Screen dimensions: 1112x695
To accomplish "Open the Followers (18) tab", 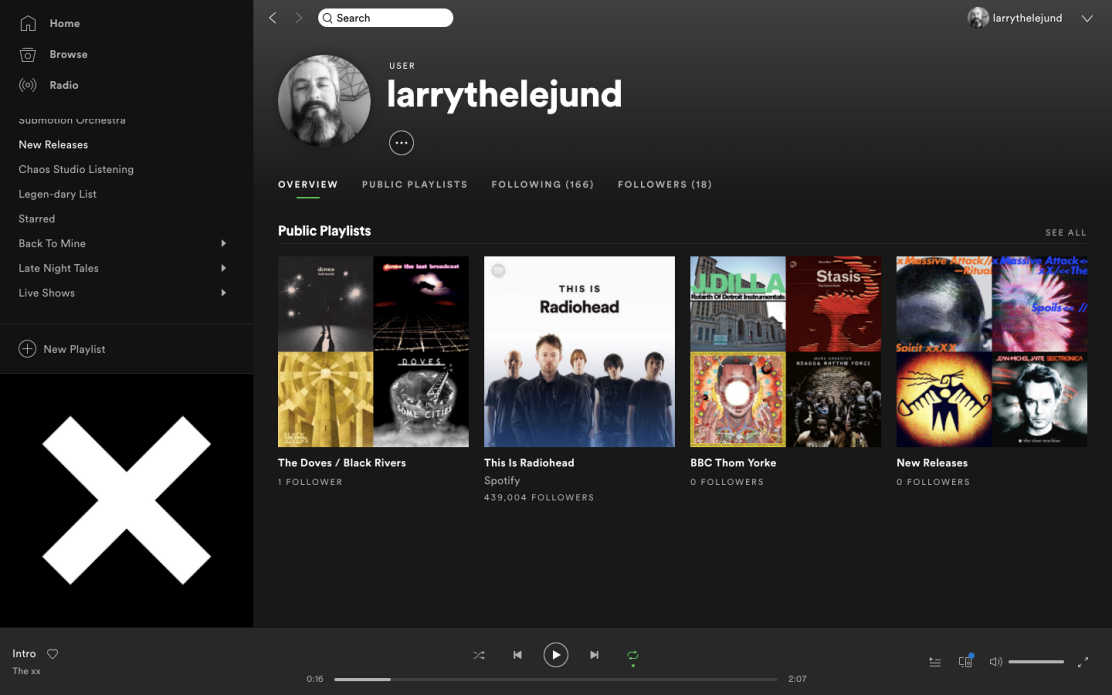I will [665, 184].
